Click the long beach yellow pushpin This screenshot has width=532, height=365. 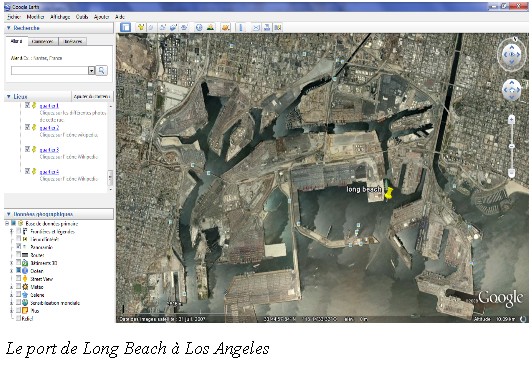coord(389,193)
